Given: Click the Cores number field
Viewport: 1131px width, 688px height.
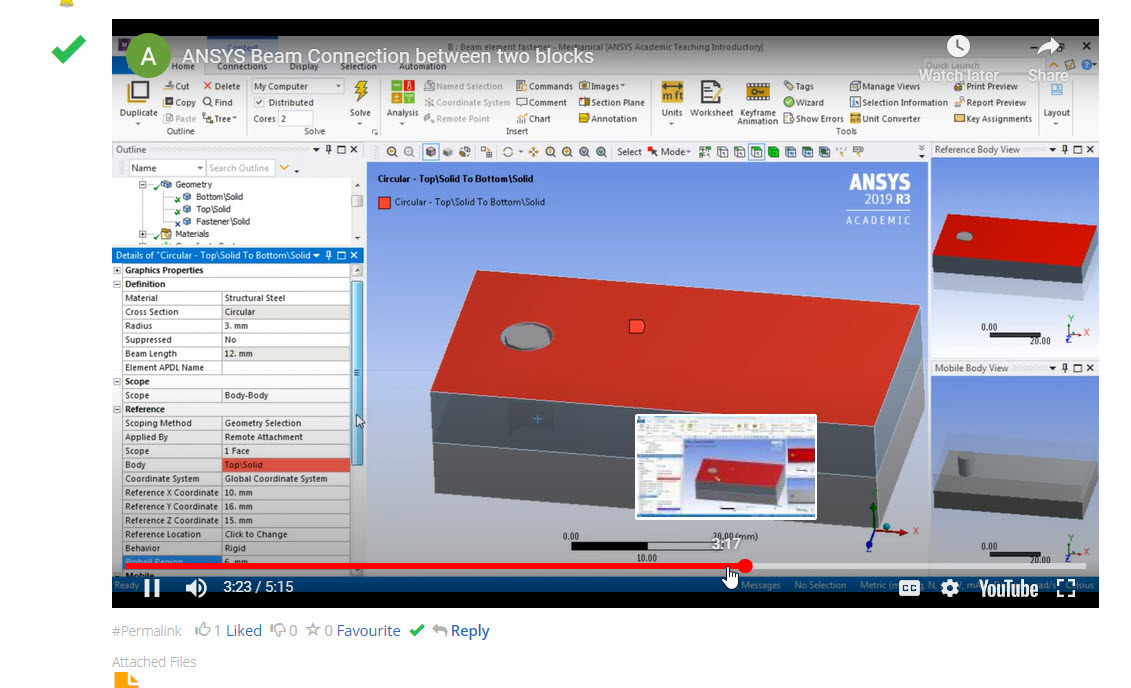Looking at the screenshot, I should pyautogui.click(x=295, y=118).
